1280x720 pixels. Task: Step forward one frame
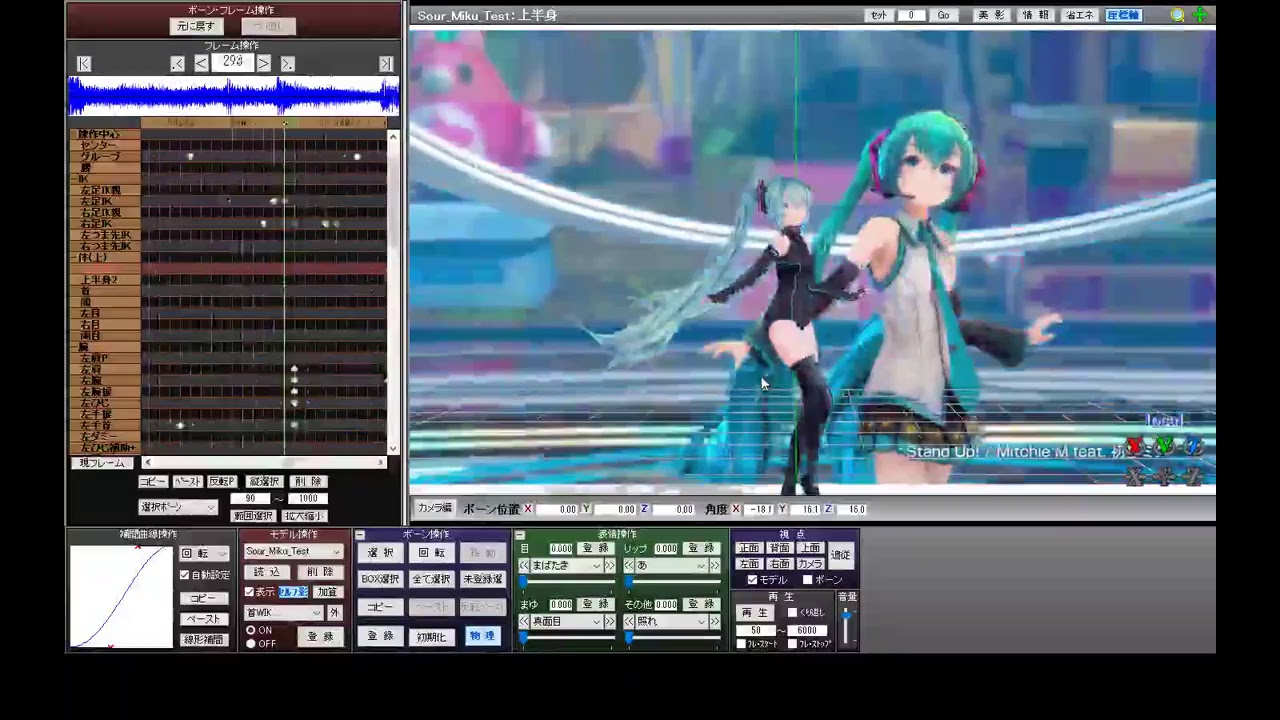[264, 64]
